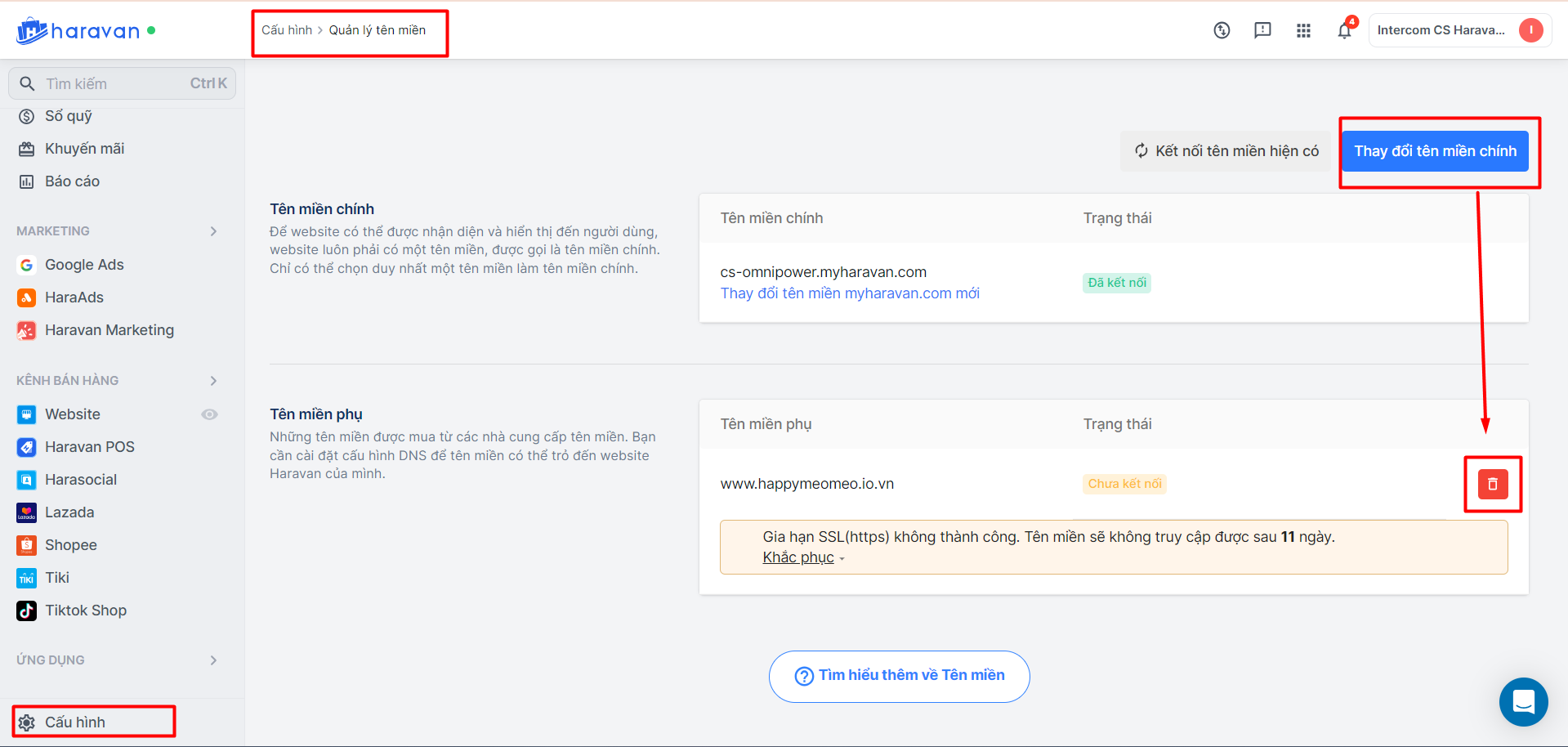Open the apps grid menu
This screenshot has height=747, width=1568.
tap(1303, 30)
